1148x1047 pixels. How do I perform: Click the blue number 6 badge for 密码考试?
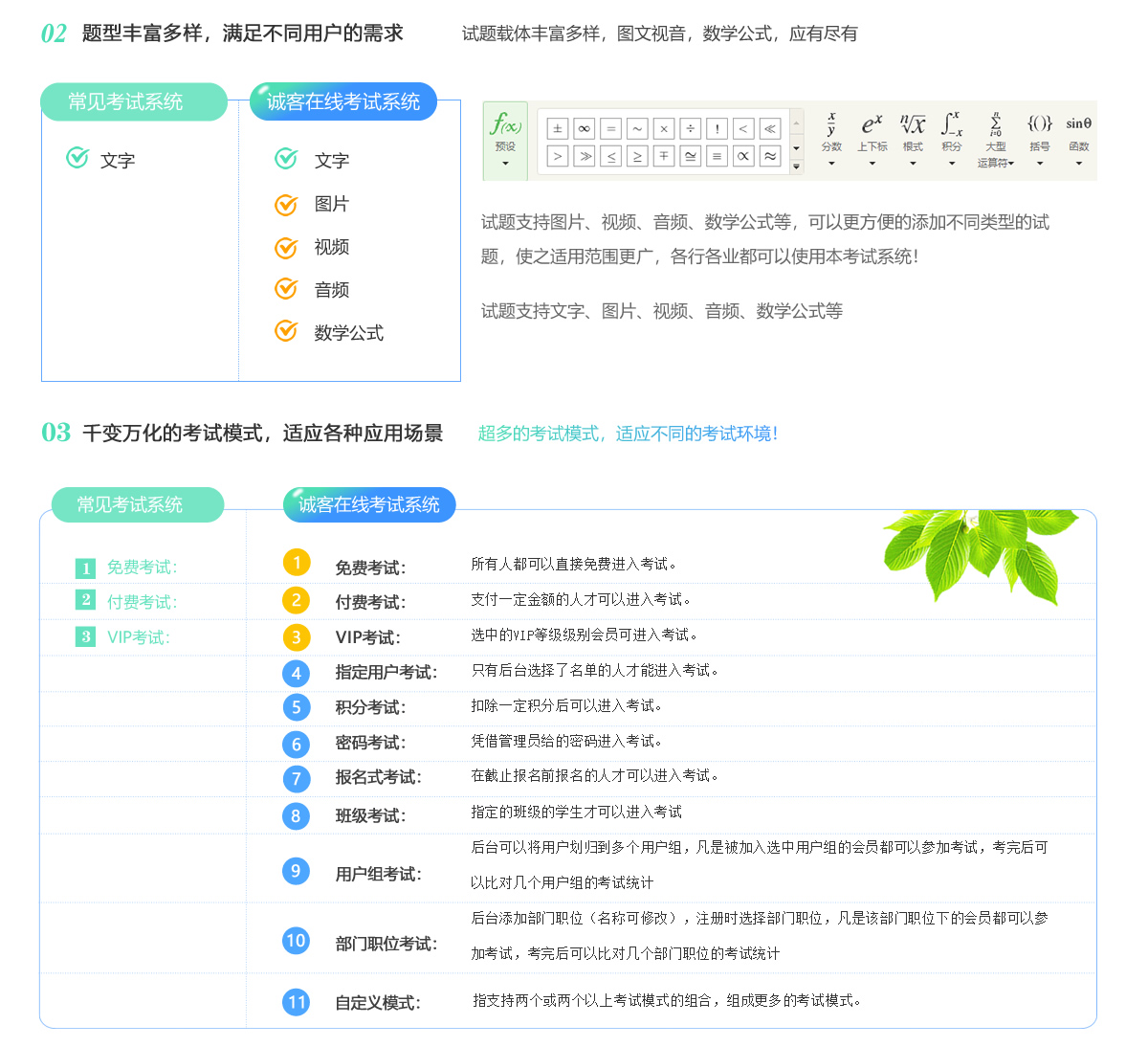point(297,745)
